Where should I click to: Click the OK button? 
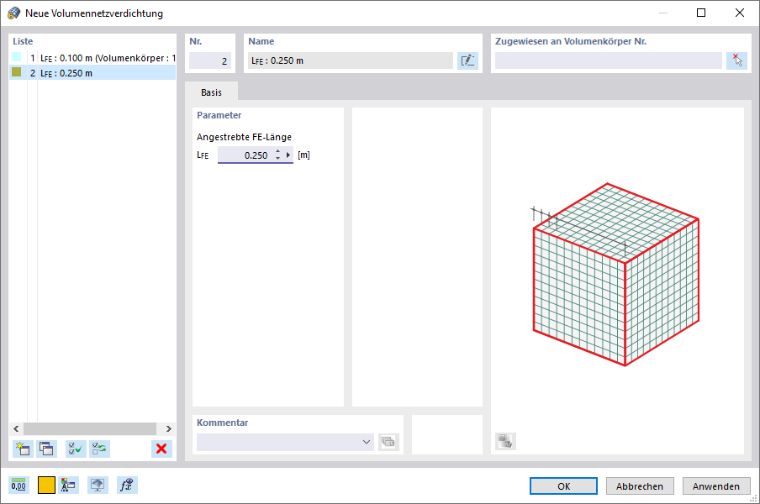pos(563,486)
